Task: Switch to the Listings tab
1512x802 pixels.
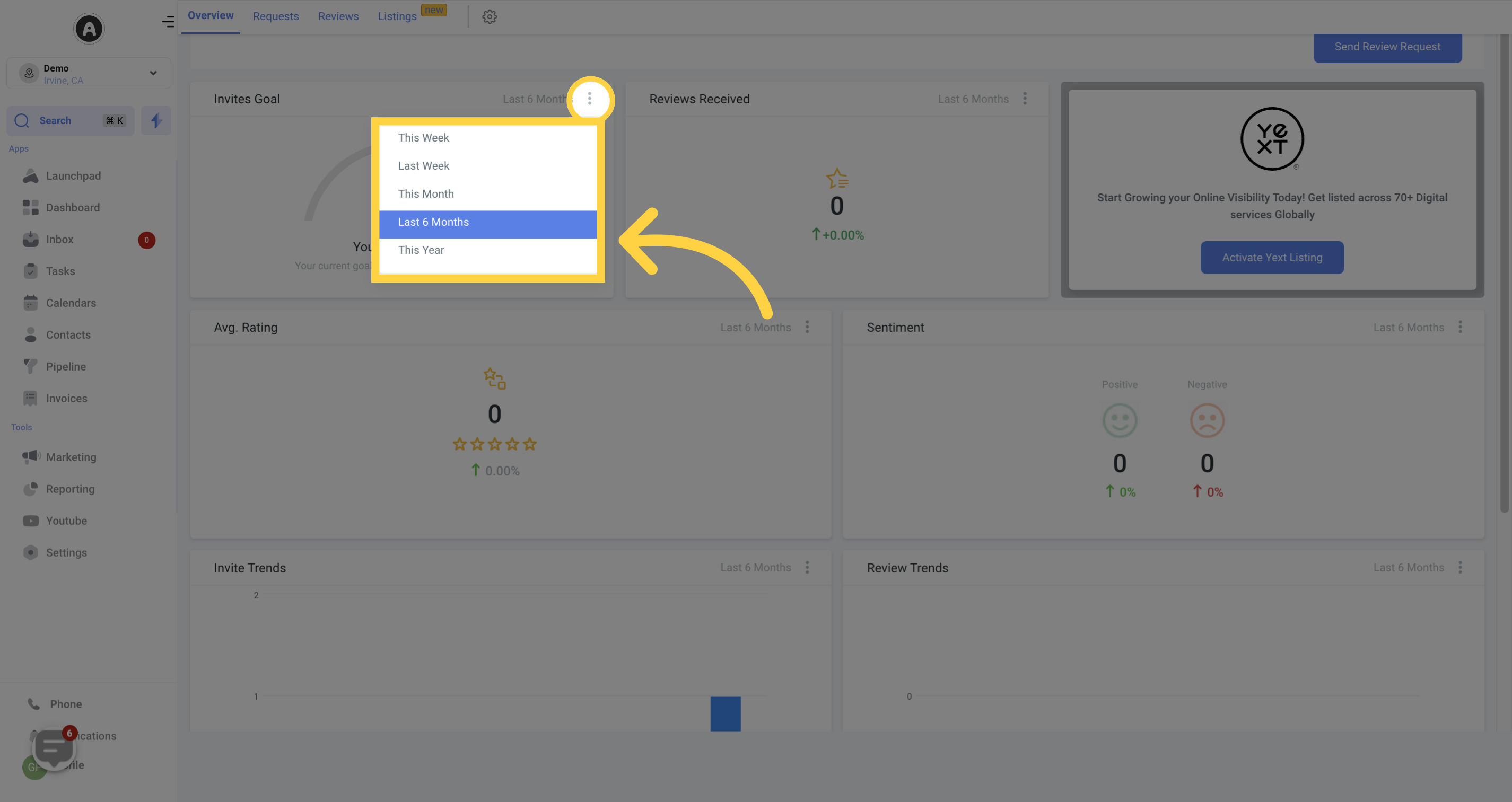Action: coord(397,16)
